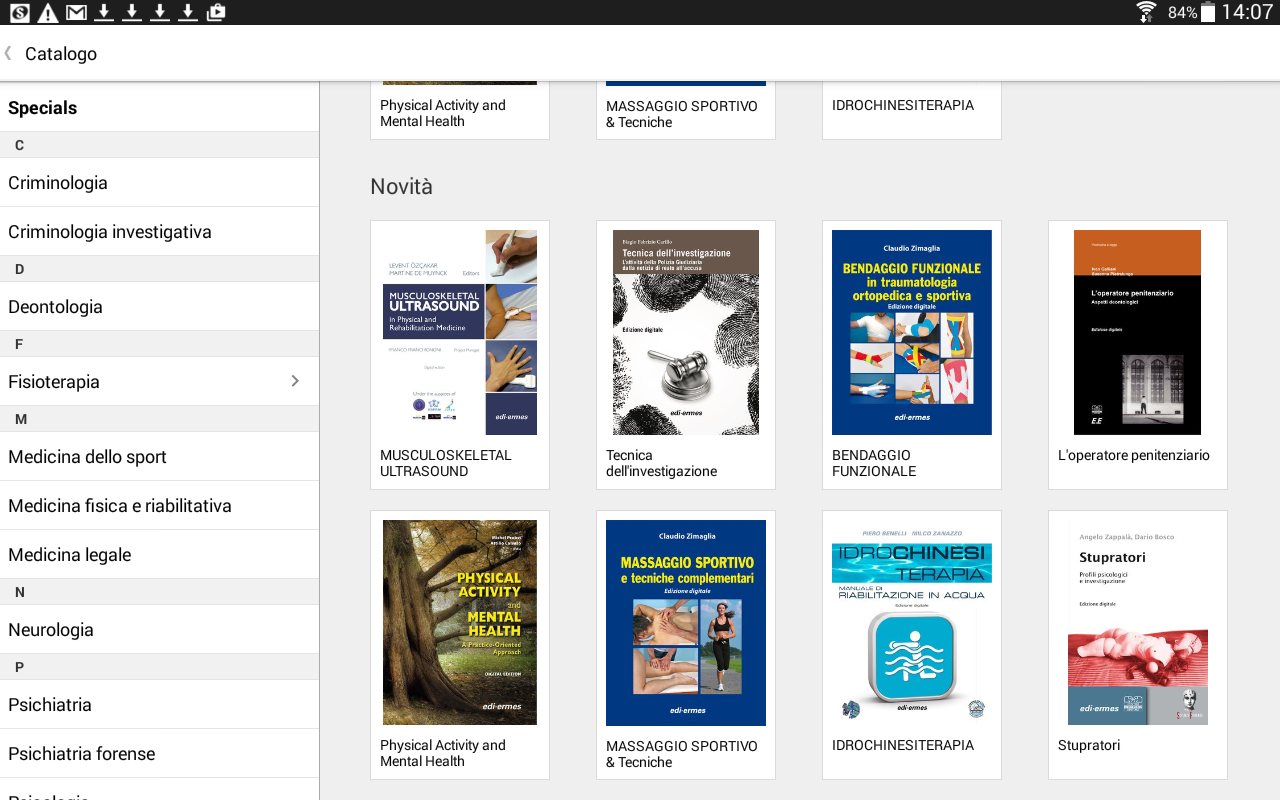This screenshot has width=1280, height=800.
Task: Open Musculoskeletal Ultrasound book cover in Novità
Action: tap(460, 332)
